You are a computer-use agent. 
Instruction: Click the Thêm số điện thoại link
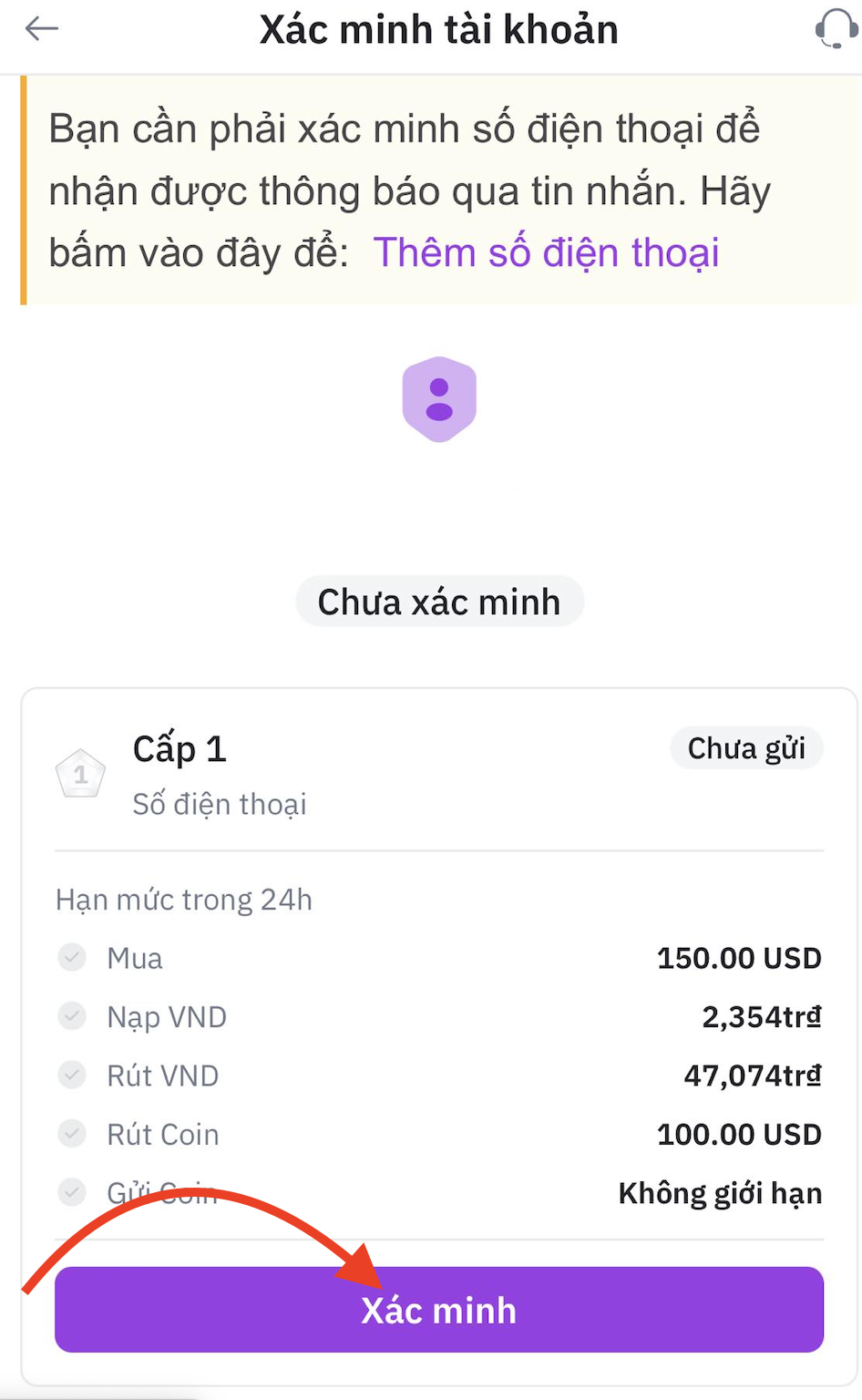[546, 252]
